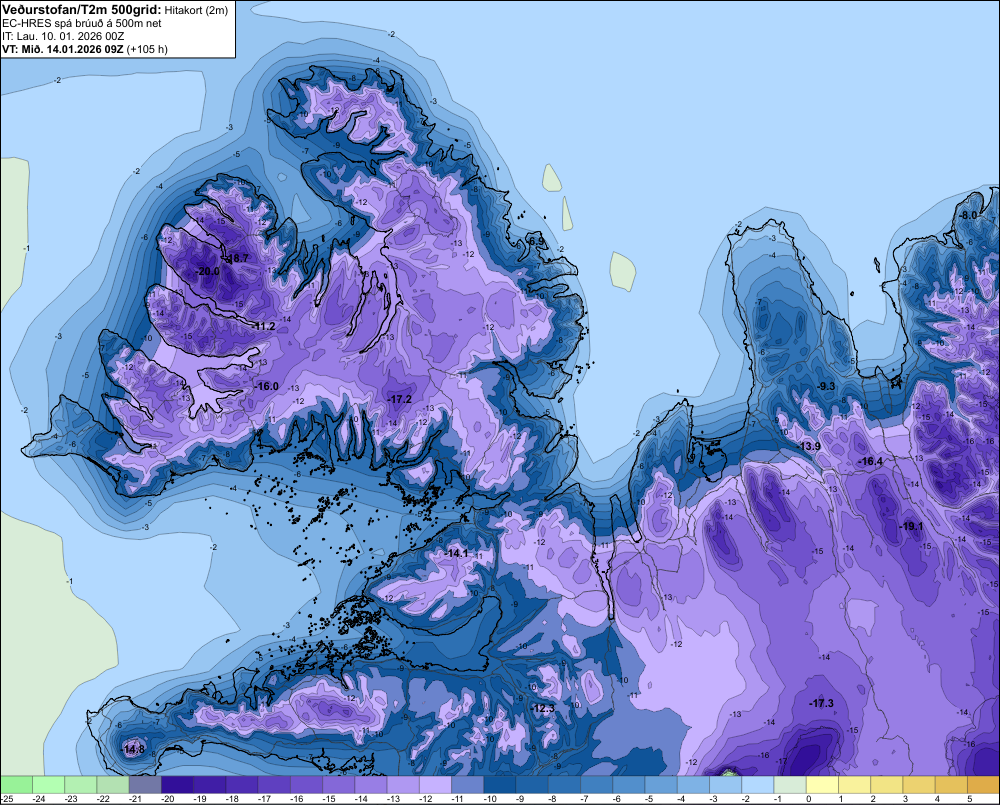1000x805 pixels.
Task: Click the bold -16.0 temperature value
Action: pos(267,386)
